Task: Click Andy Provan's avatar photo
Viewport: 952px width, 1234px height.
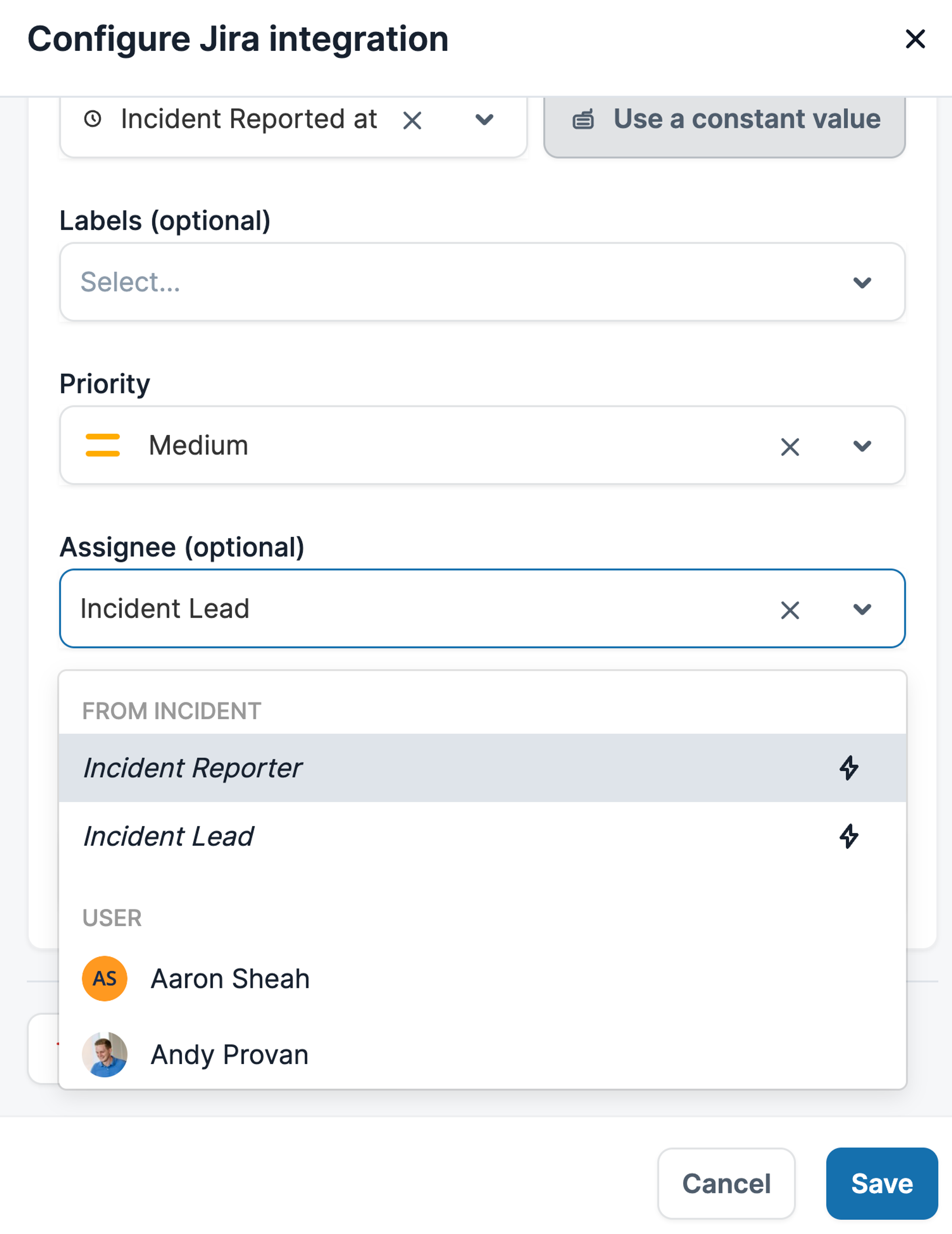Action: 105,1054
